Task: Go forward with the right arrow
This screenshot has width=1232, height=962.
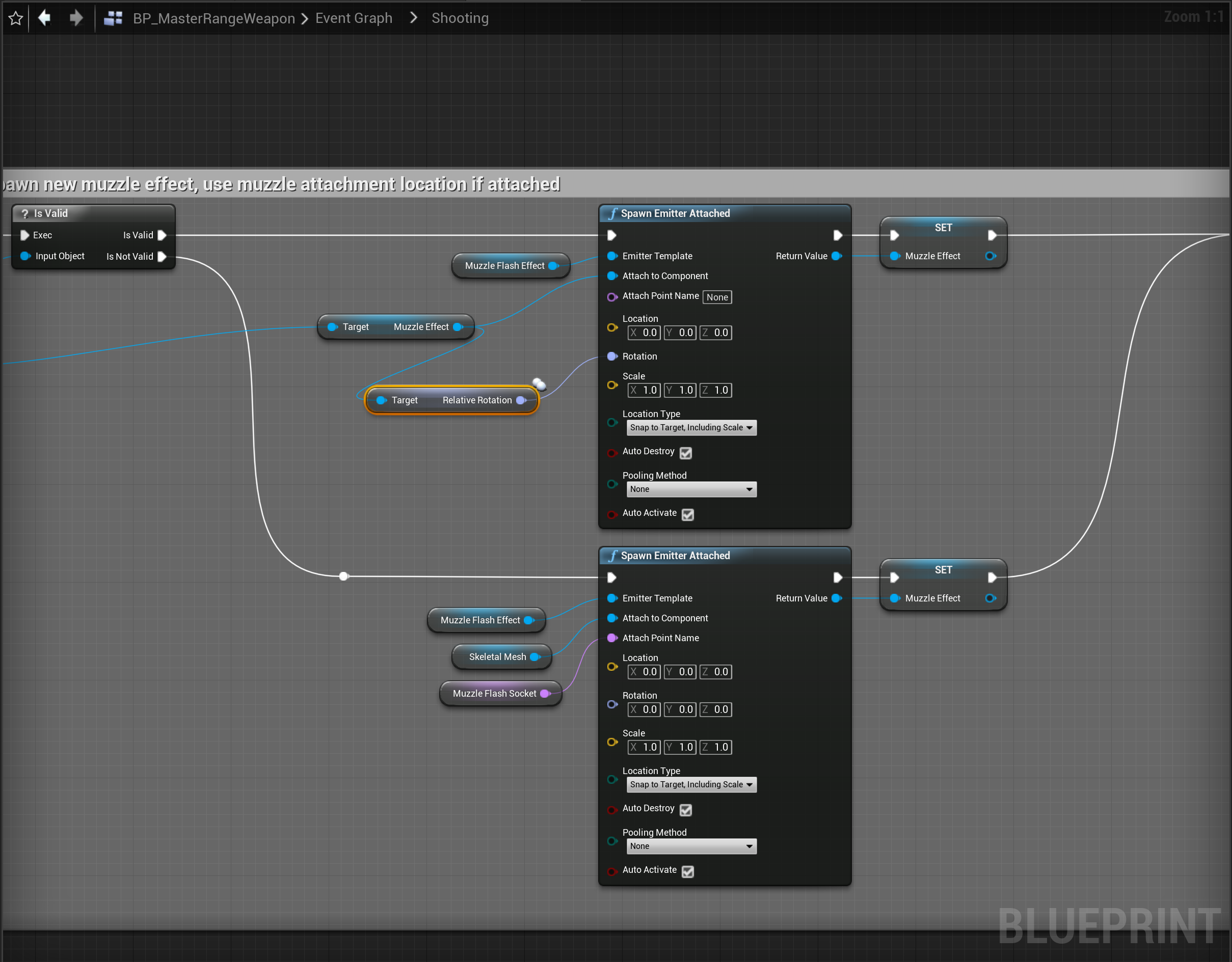Action: pos(76,18)
